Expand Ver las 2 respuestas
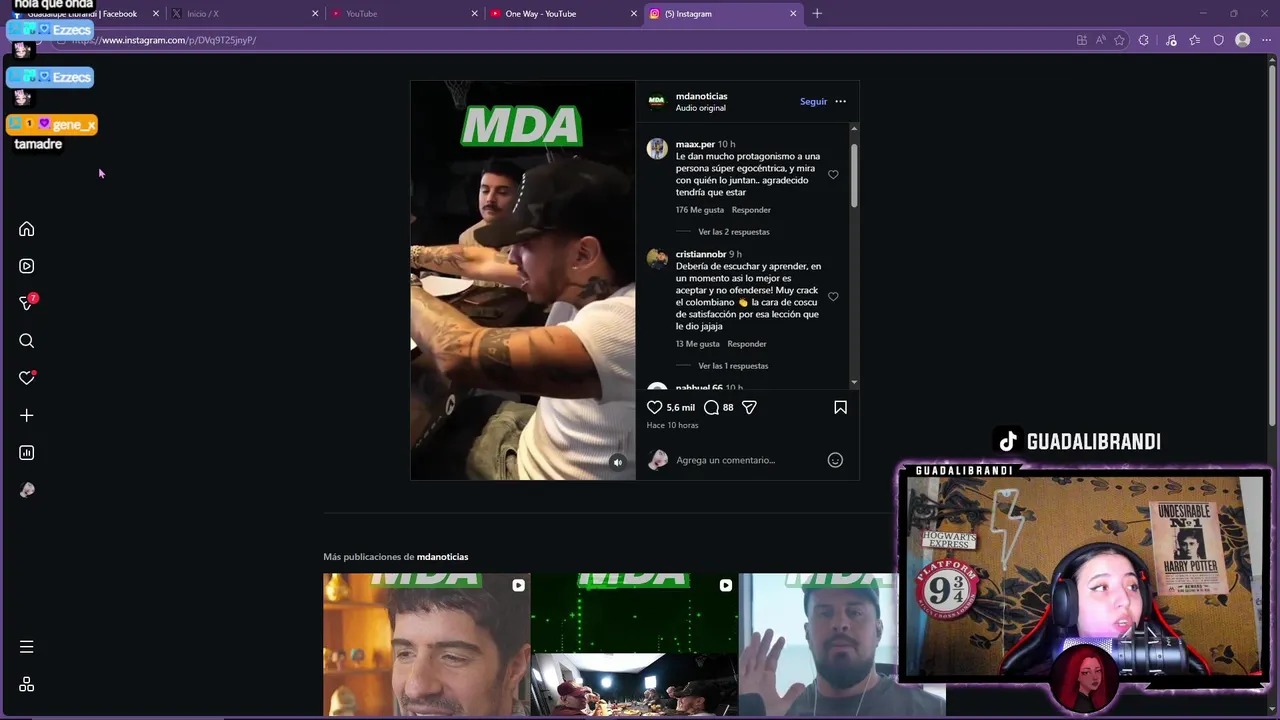 [x=733, y=232]
